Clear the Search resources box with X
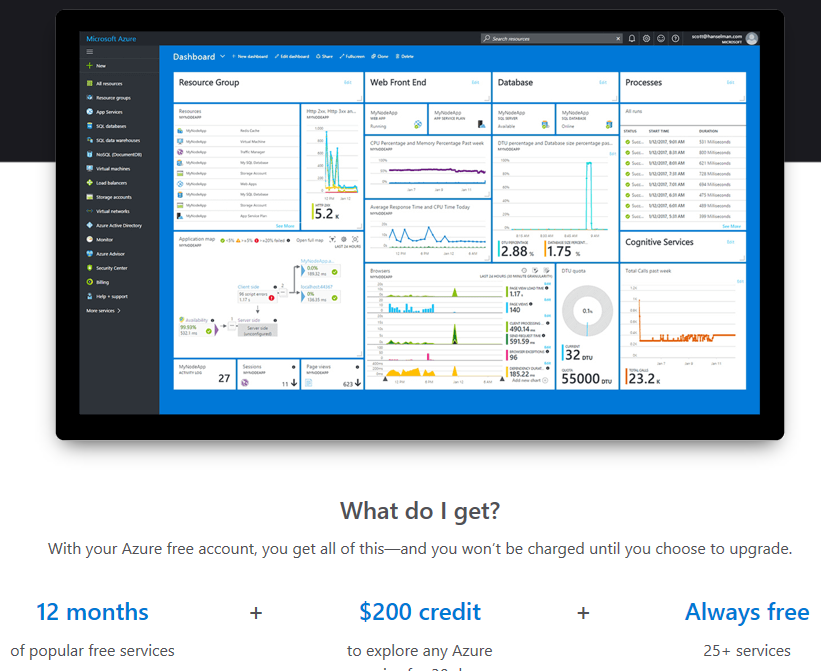 [x=618, y=38]
